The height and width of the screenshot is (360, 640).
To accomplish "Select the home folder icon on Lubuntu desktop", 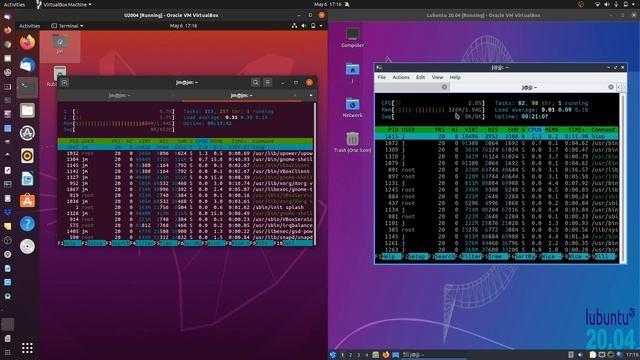I will (352, 73).
